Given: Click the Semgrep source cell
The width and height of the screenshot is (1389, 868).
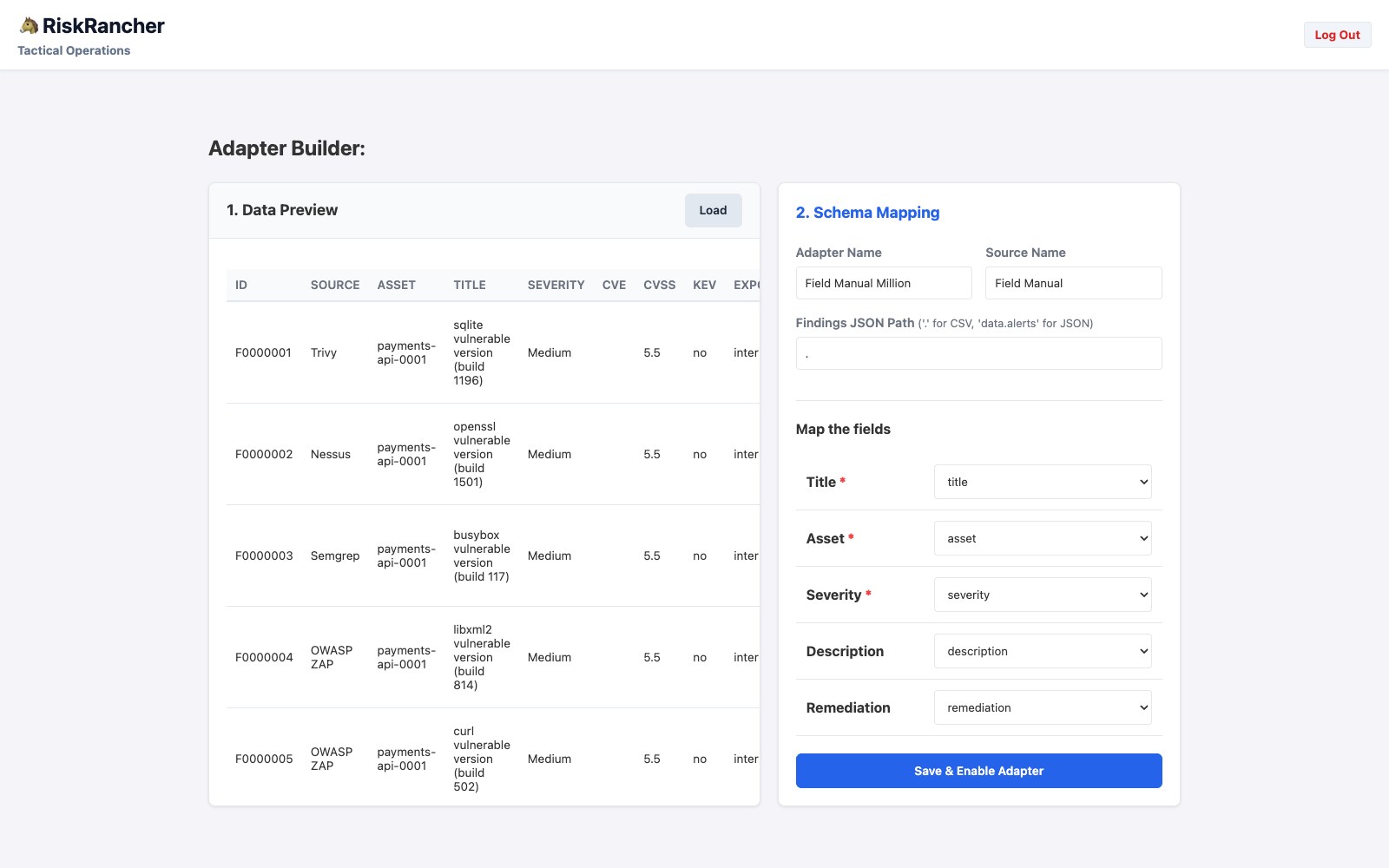Looking at the screenshot, I should (x=335, y=556).
